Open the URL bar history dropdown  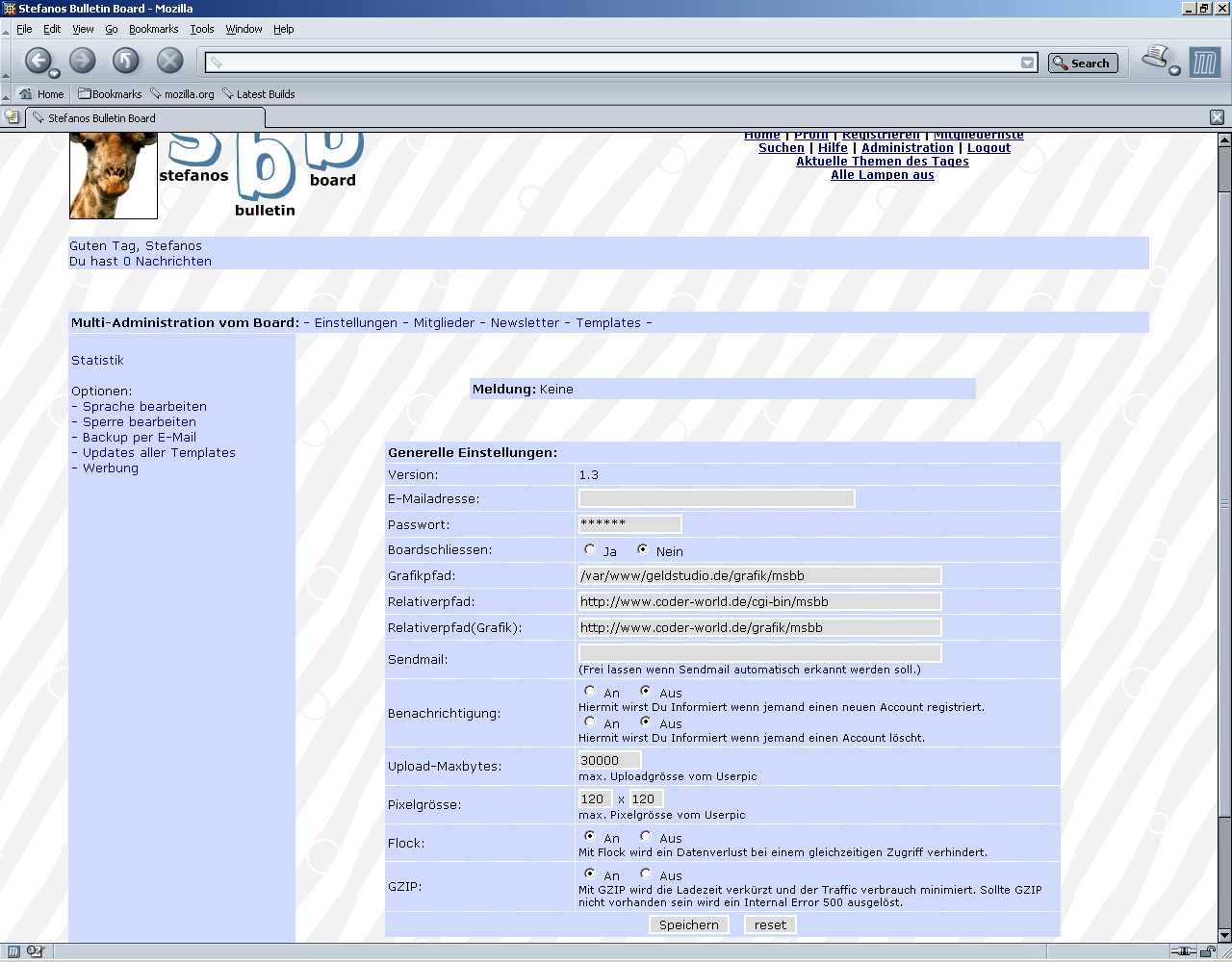1027,63
